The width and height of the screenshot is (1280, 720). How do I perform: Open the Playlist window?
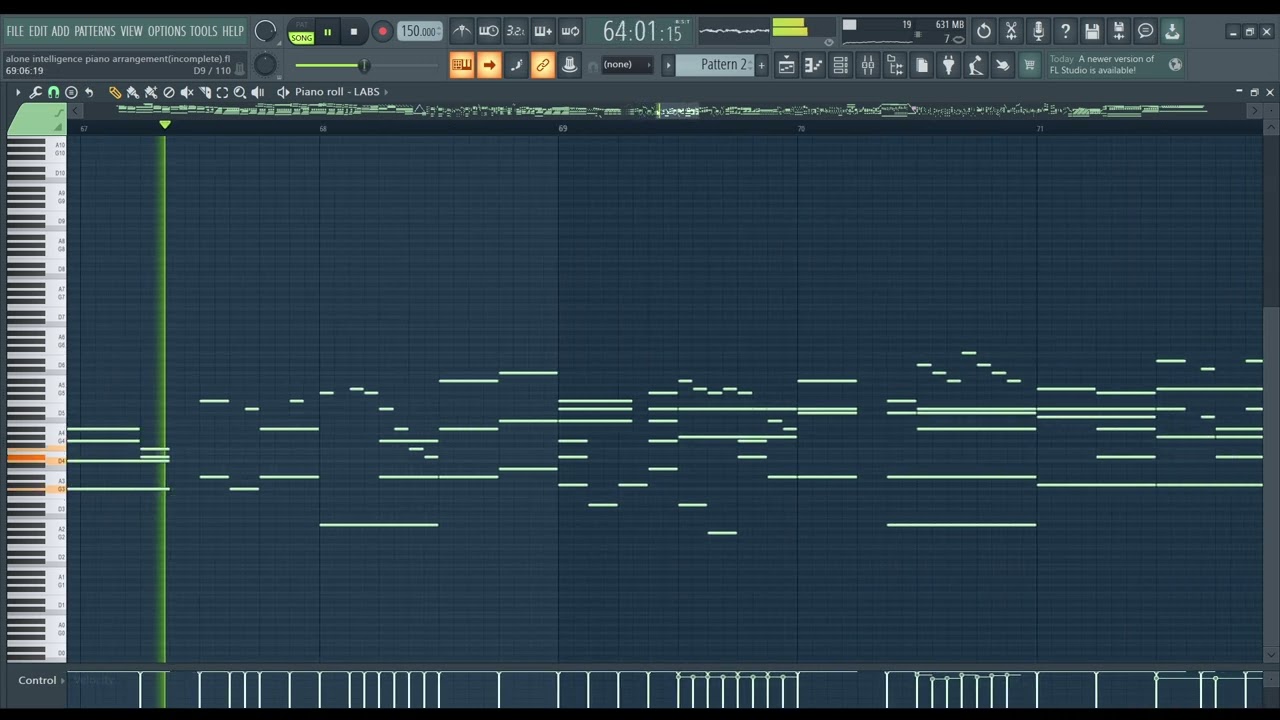click(x=787, y=65)
